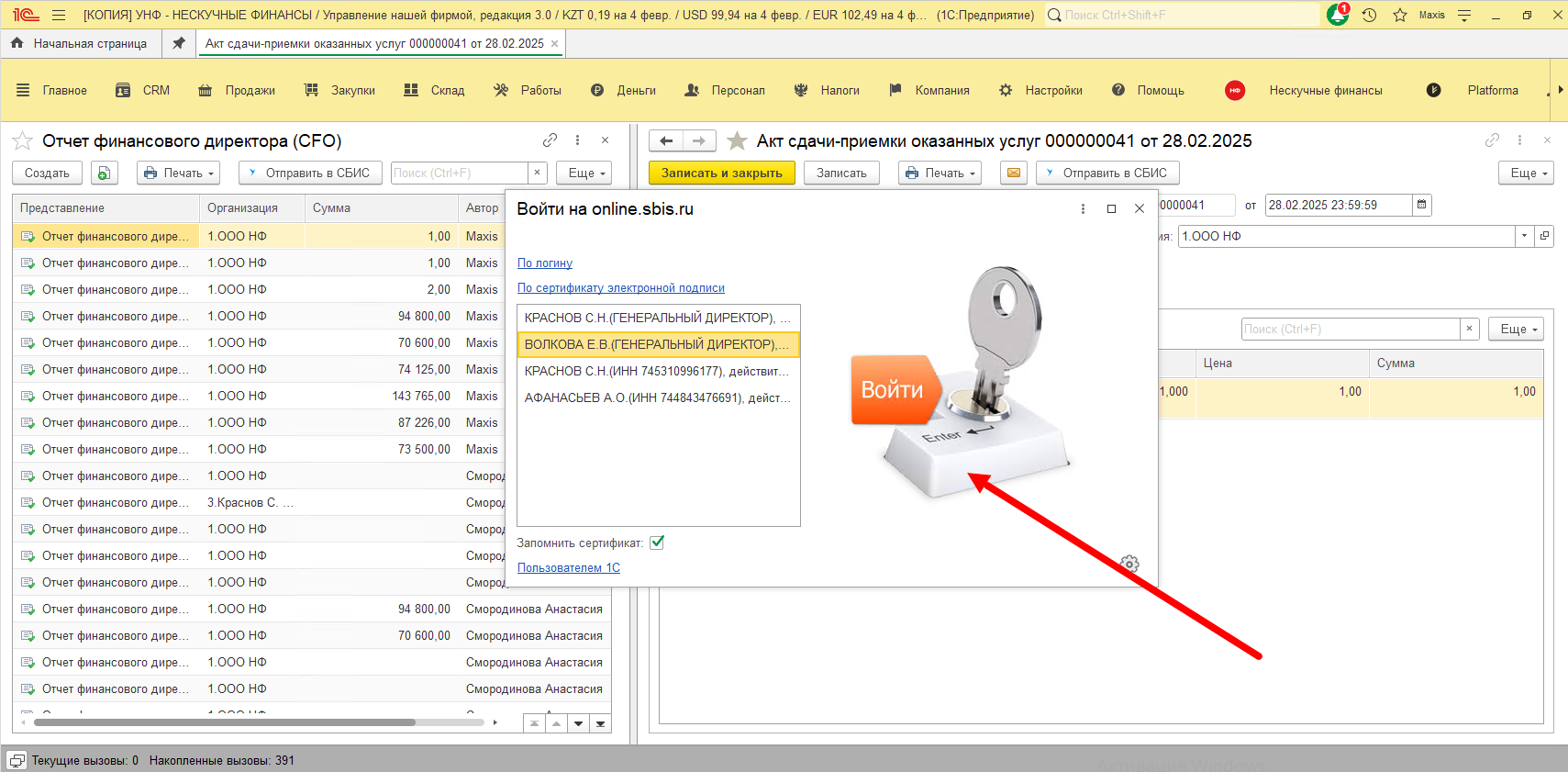Screen dimensions: 1568x772
Task: Click the gear settings icon in login dialog
Action: pos(1129,564)
